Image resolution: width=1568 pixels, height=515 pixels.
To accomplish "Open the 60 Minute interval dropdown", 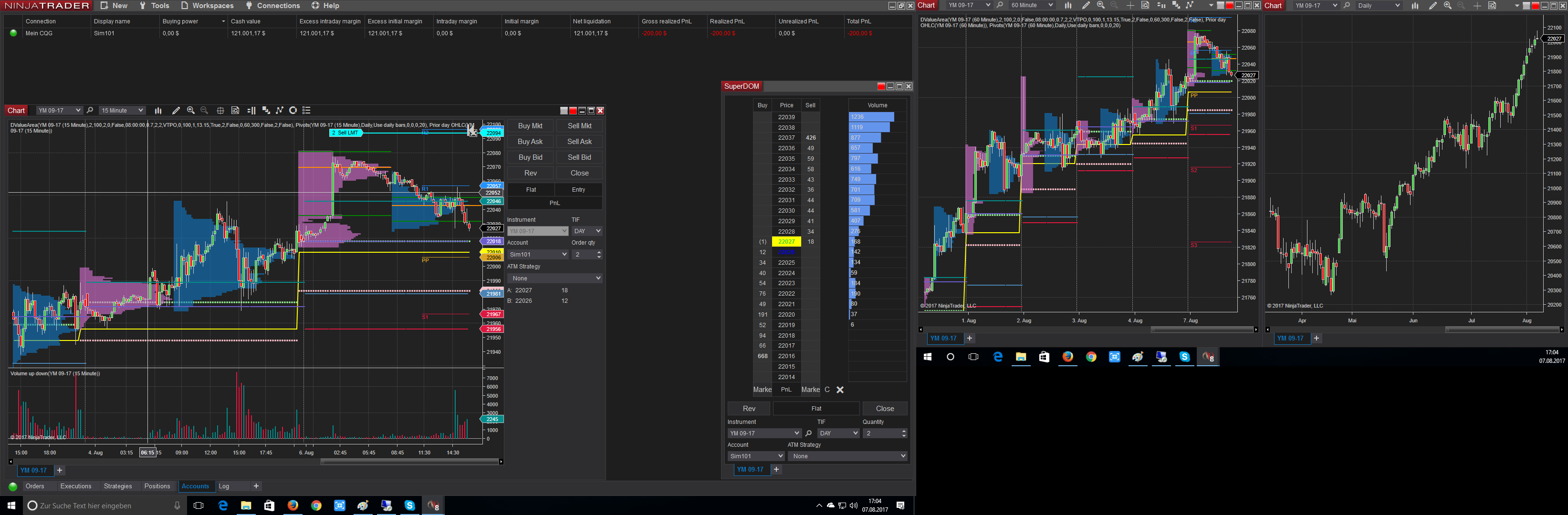I will tap(1032, 5).
